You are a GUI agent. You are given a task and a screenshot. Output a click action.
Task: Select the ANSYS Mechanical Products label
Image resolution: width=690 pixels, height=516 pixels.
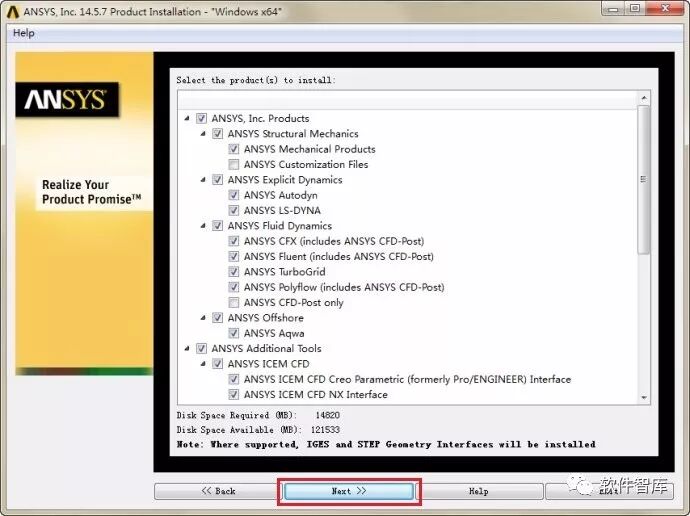point(310,149)
